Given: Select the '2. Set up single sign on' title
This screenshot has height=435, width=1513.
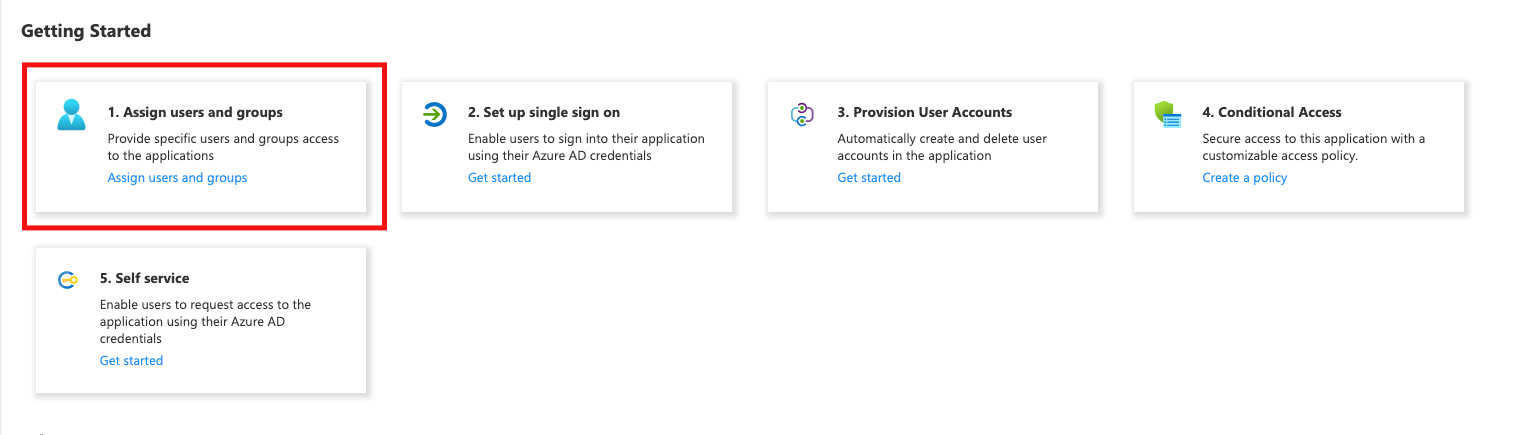Looking at the screenshot, I should pos(544,112).
